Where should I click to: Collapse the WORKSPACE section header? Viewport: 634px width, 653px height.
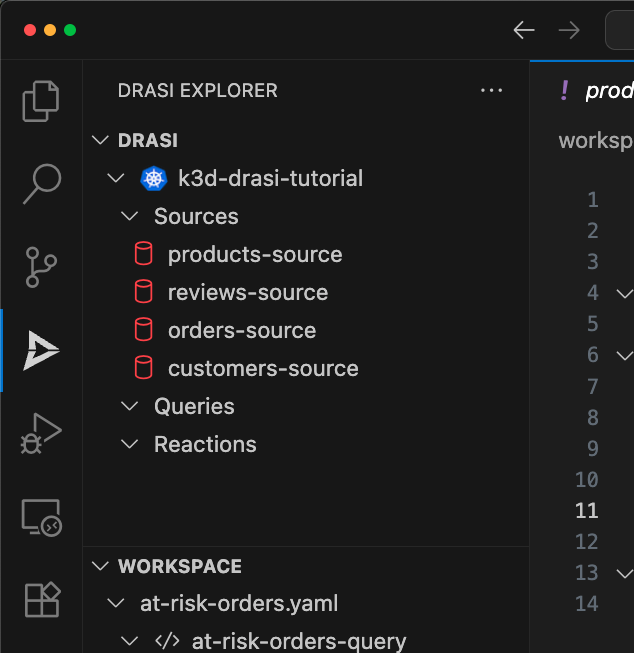[179, 566]
